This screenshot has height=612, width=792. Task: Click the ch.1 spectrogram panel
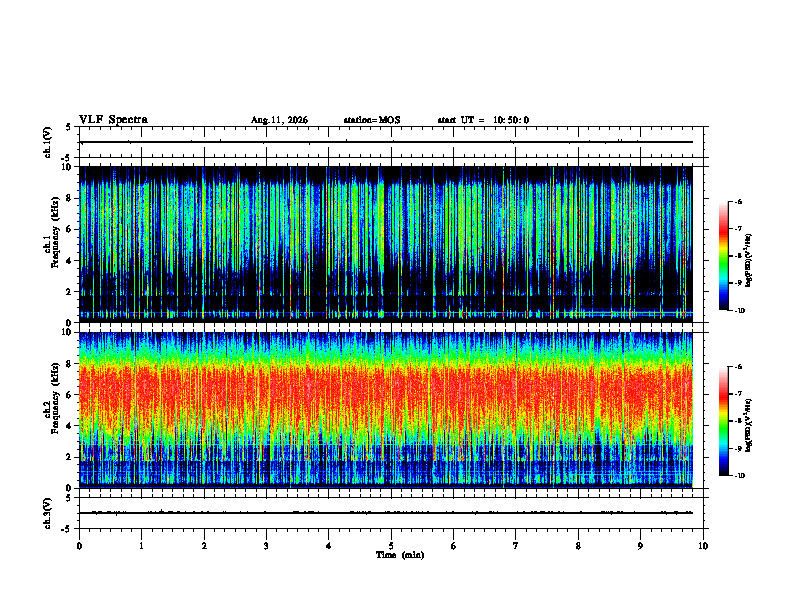tap(386, 244)
